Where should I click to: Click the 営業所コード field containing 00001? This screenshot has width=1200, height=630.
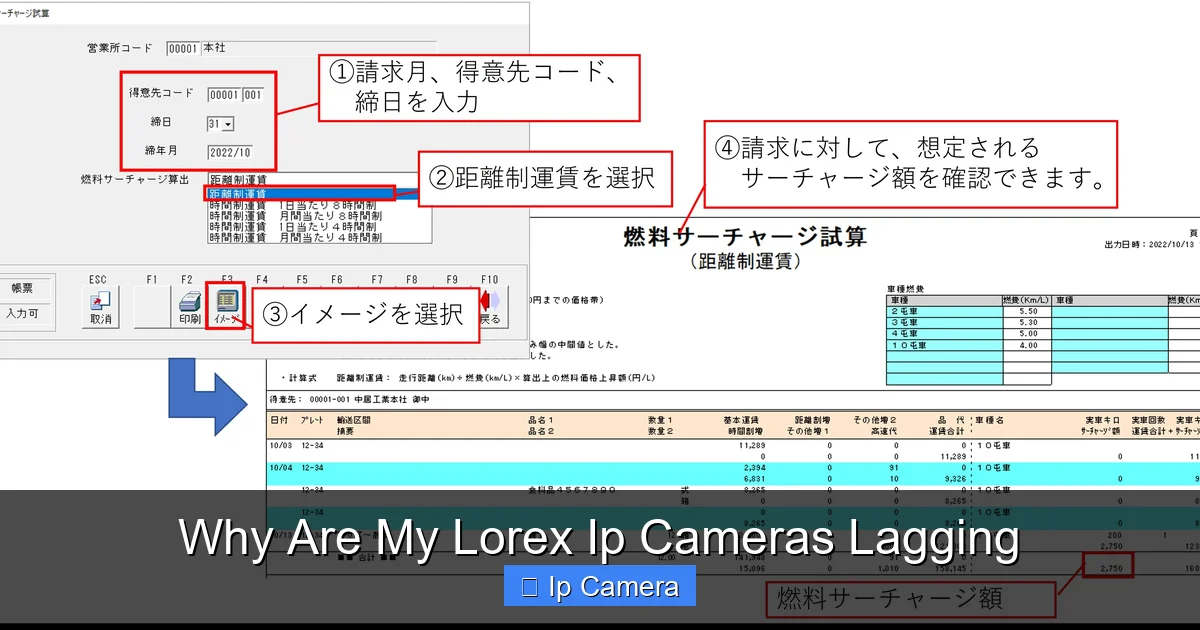point(183,48)
